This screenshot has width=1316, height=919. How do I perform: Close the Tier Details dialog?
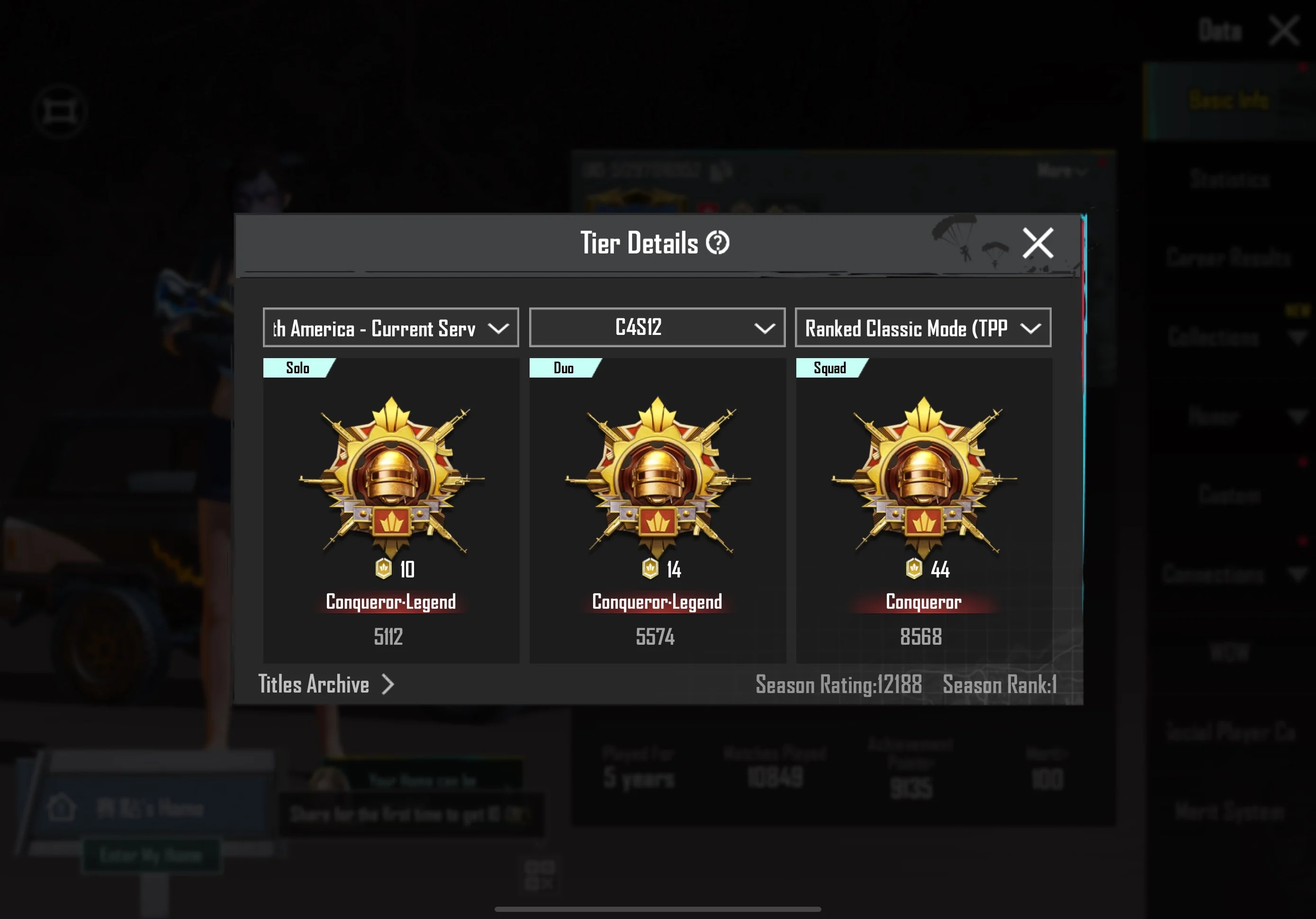[1038, 243]
